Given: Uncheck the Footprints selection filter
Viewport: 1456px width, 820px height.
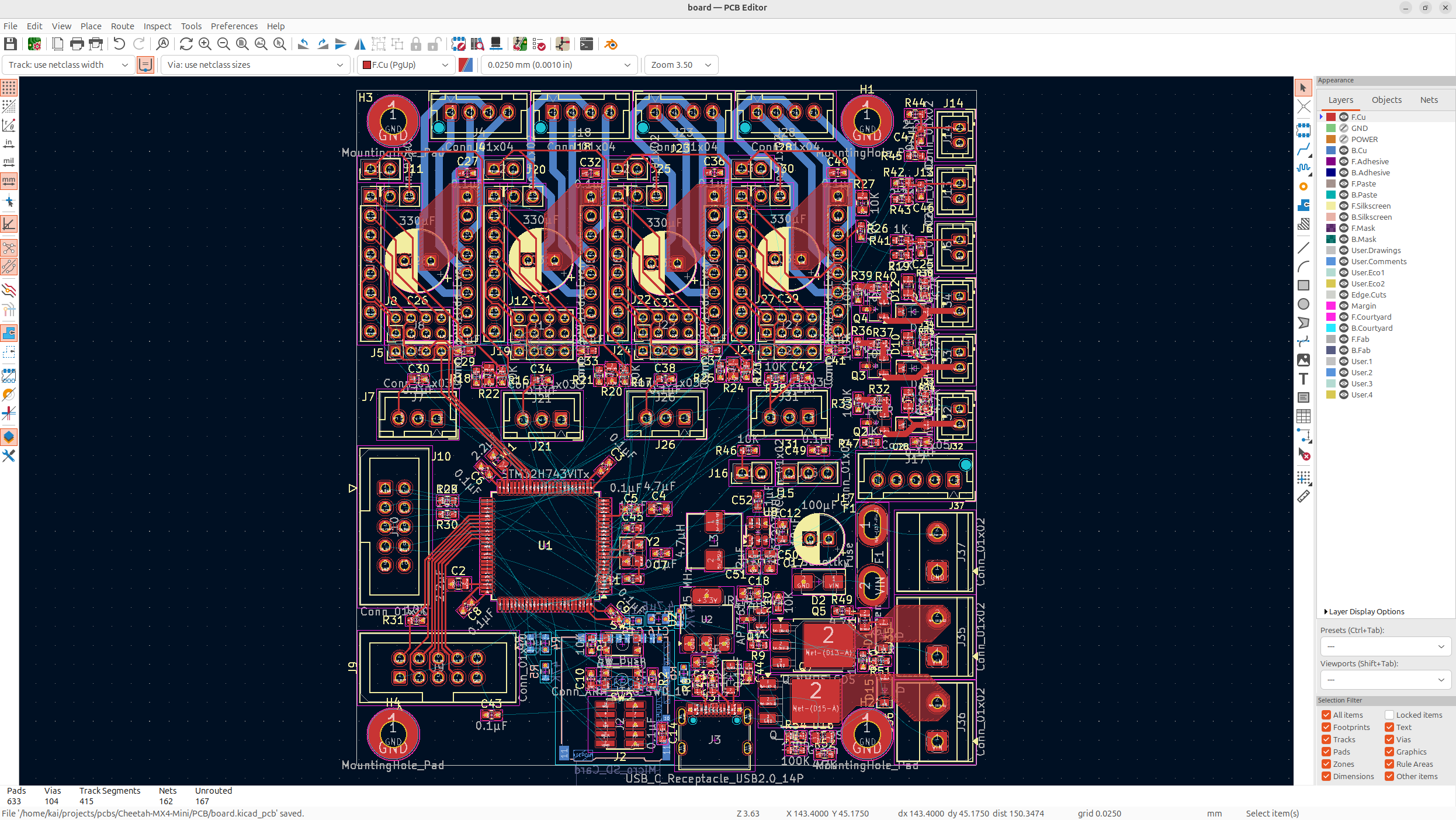Looking at the screenshot, I should 1327,727.
